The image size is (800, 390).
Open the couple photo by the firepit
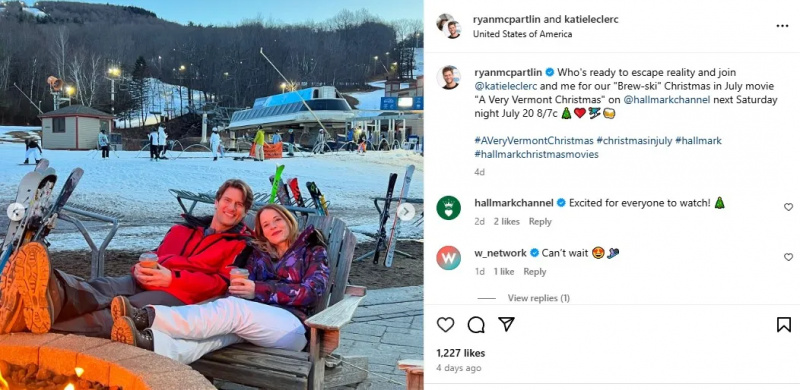[x=212, y=195]
